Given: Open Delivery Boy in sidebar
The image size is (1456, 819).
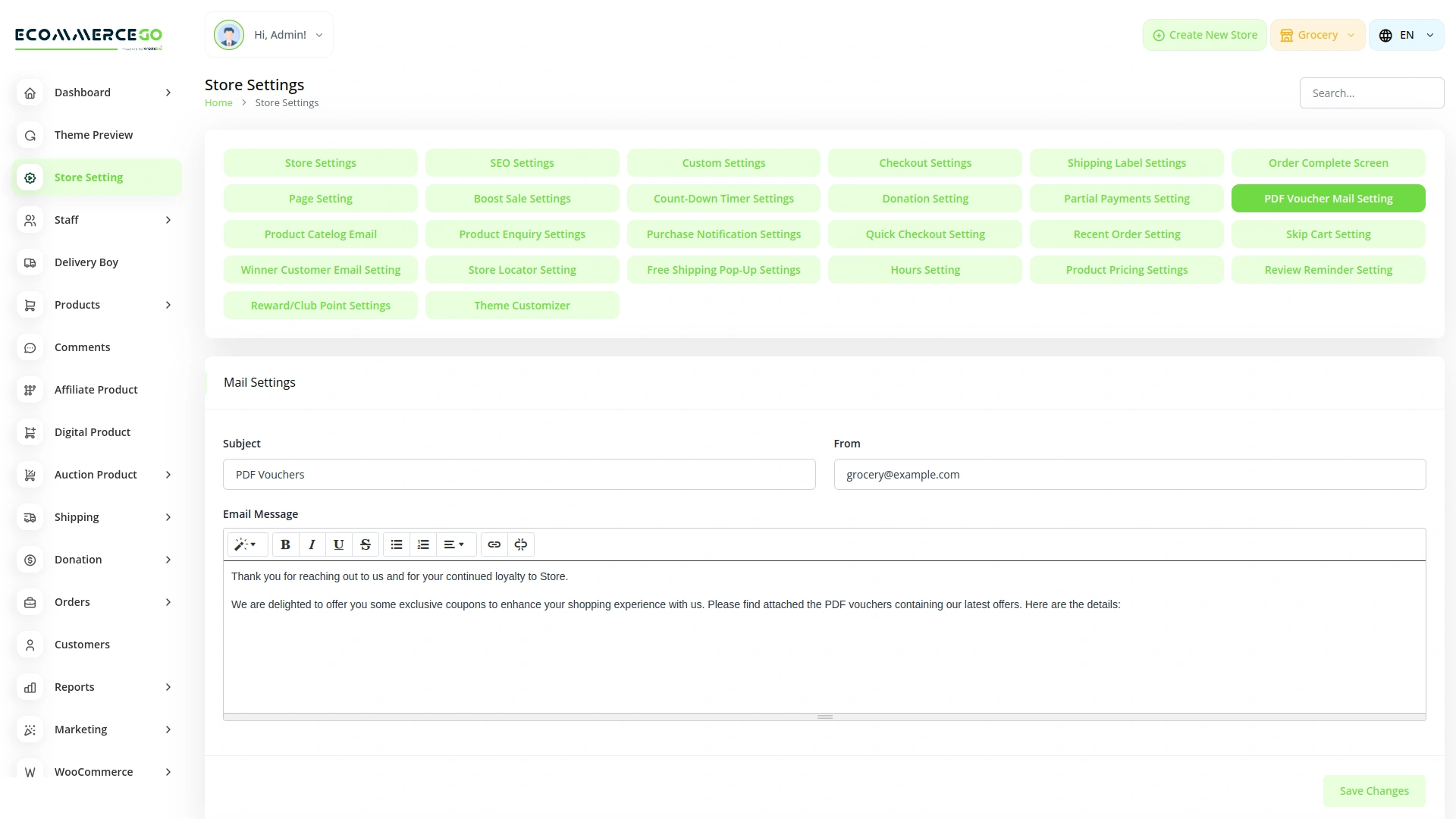Looking at the screenshot, I should 86,262.
